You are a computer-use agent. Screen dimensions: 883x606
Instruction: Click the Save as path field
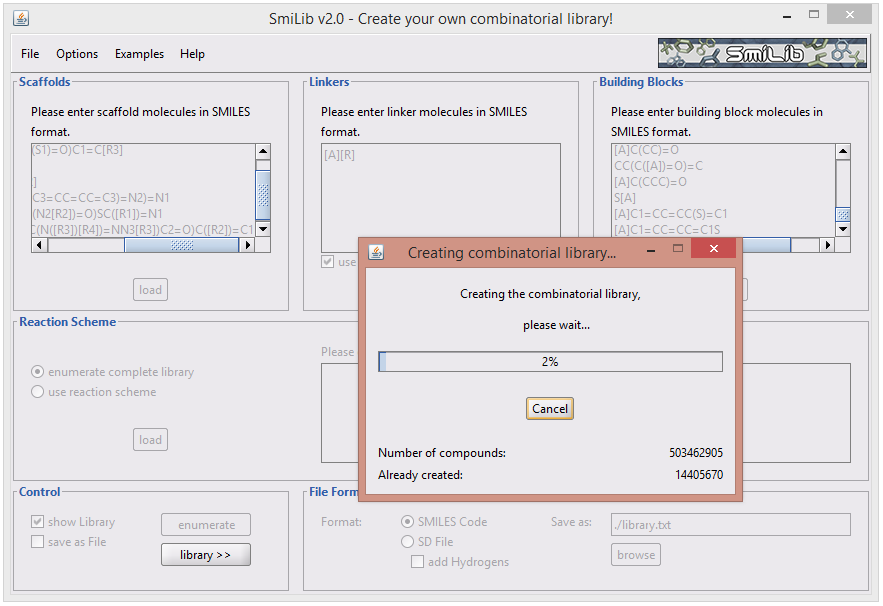(730, 525)
